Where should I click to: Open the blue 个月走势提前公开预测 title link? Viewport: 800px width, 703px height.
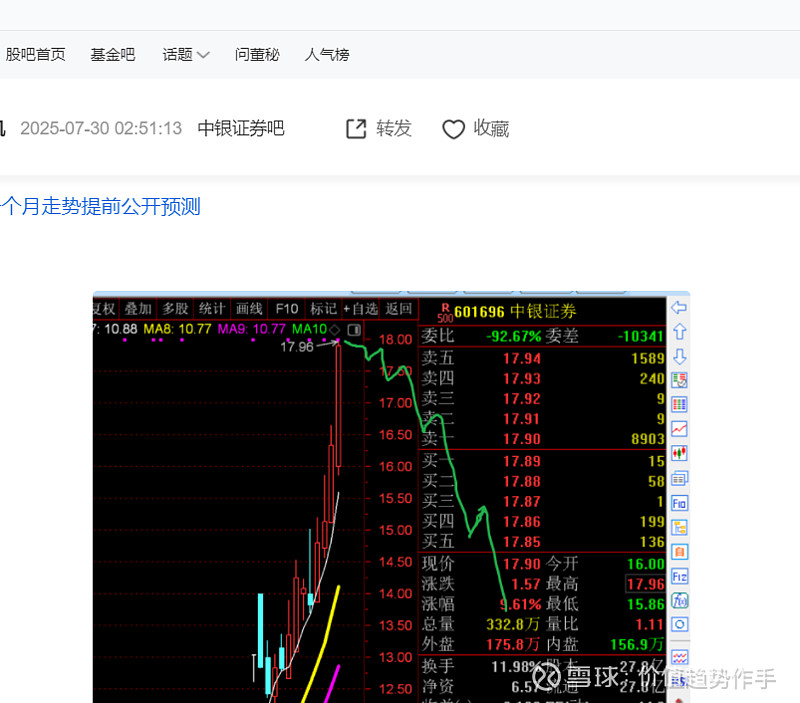pos(100,207)
